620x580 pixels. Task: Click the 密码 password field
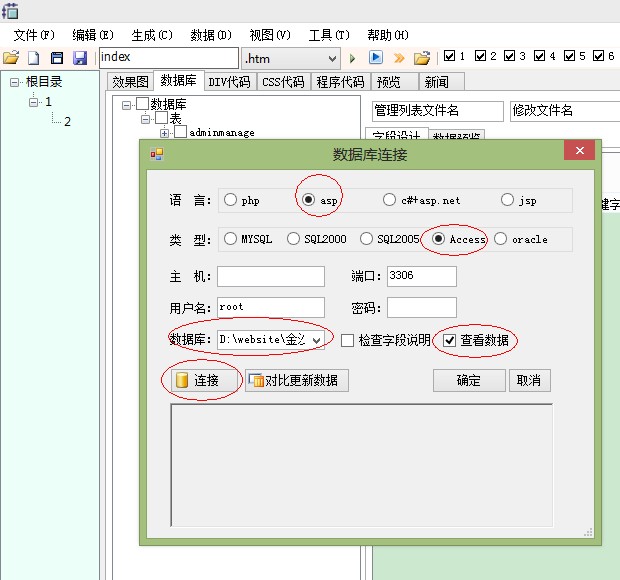pos(422,307)
